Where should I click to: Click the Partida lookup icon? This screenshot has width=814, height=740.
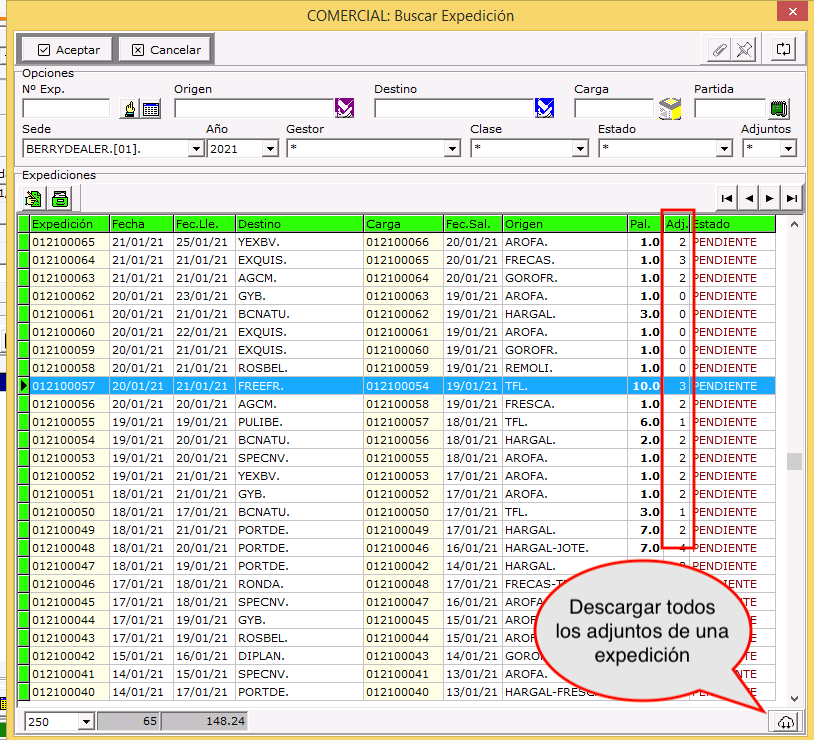pos(780,109)
